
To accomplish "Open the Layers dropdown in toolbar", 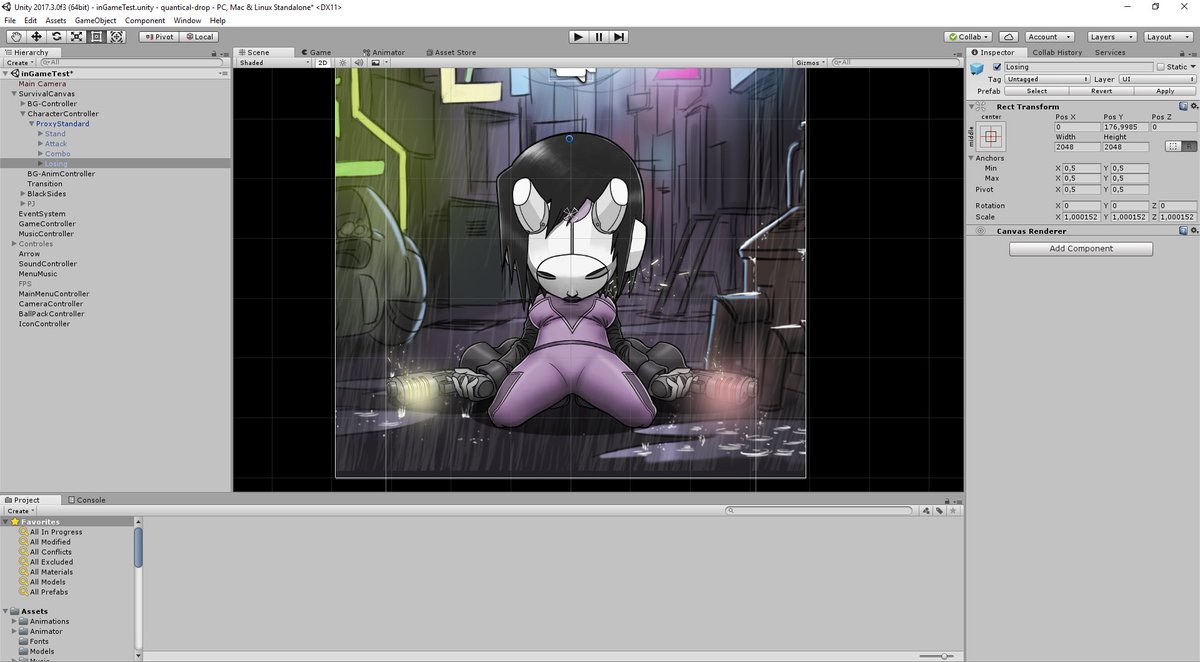I will pos(1110,37).
